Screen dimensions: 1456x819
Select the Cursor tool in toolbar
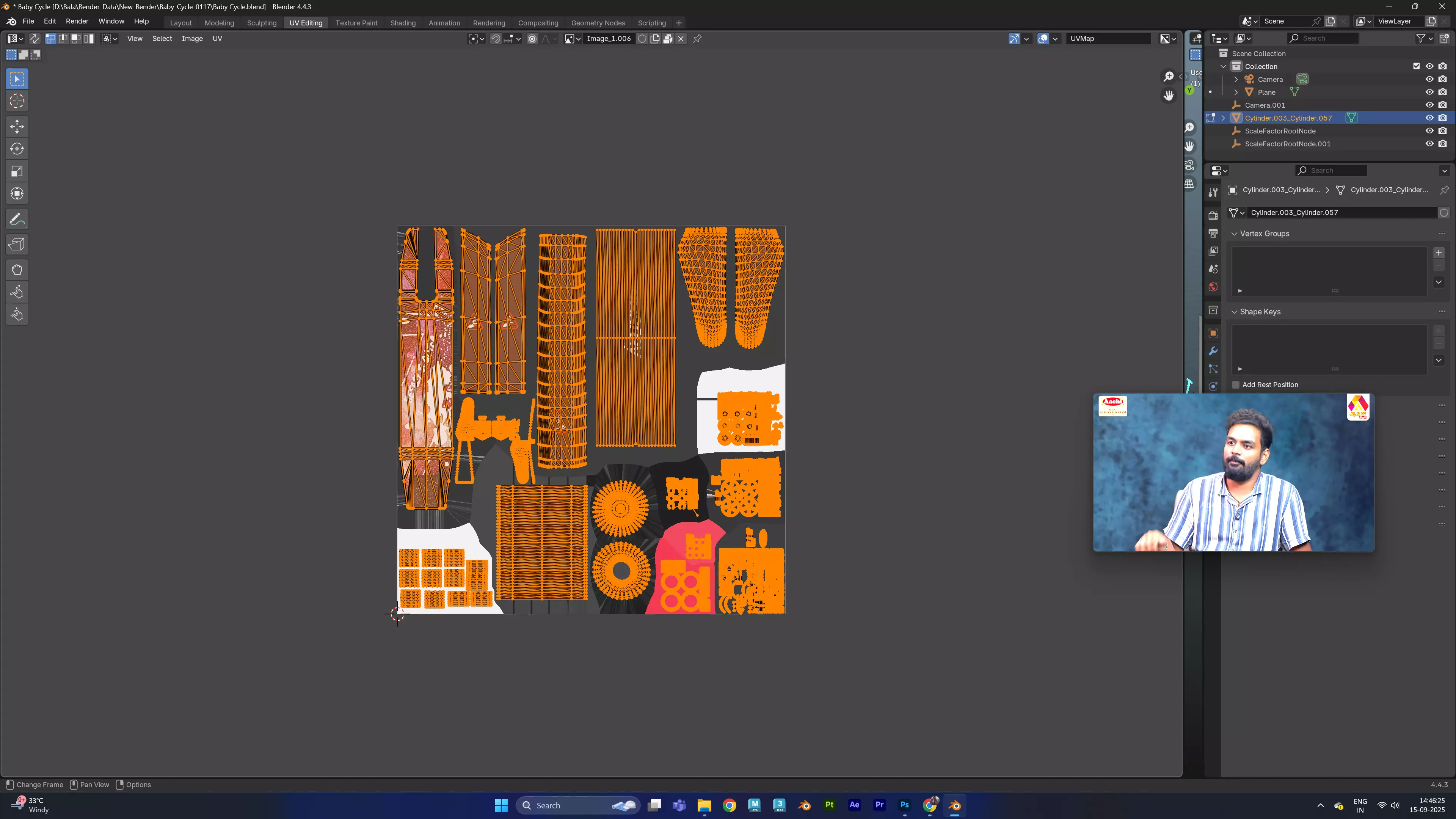(17, 101)
